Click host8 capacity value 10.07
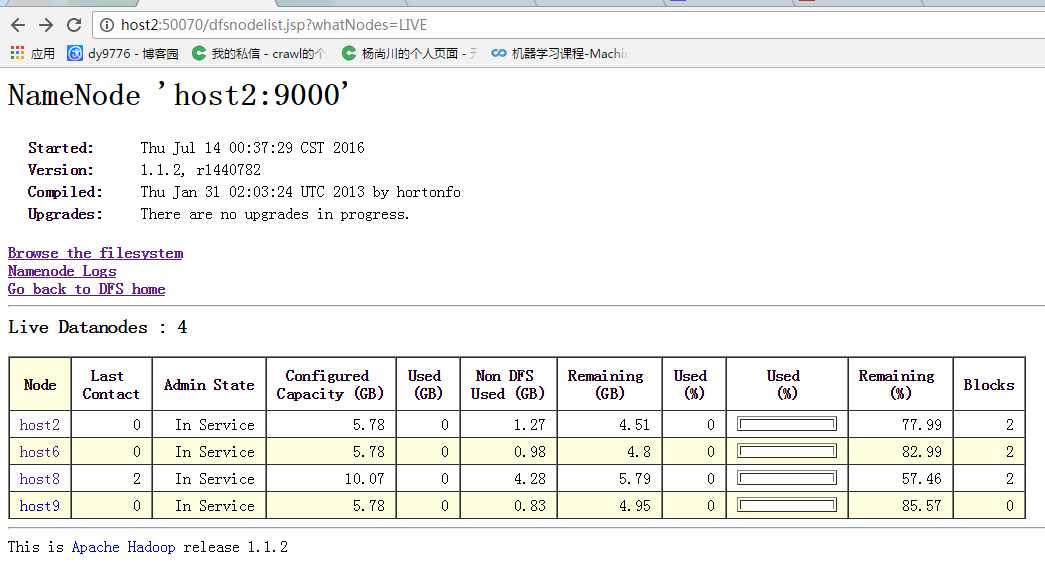 [x=365, y=479]
